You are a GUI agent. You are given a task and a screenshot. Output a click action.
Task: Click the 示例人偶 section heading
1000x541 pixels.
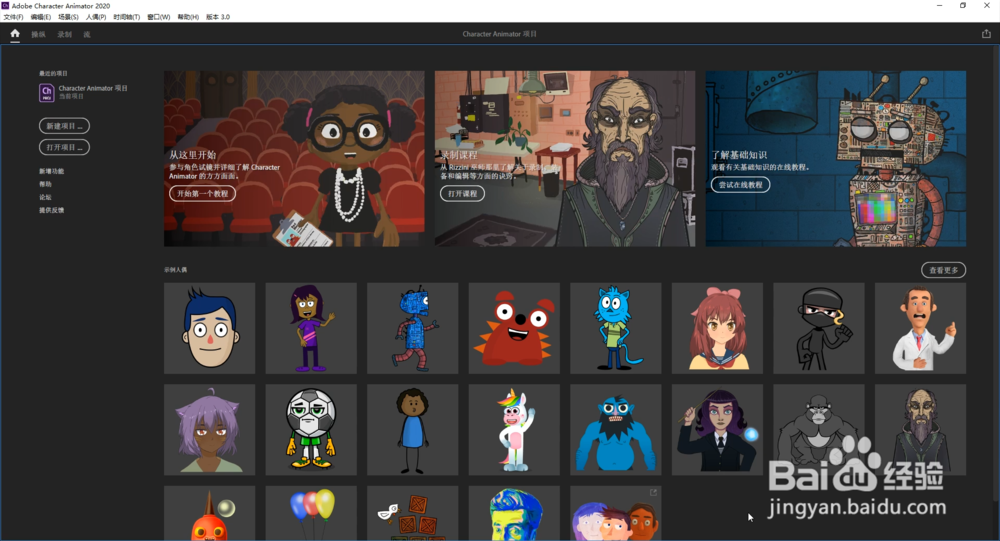[175, 270]
